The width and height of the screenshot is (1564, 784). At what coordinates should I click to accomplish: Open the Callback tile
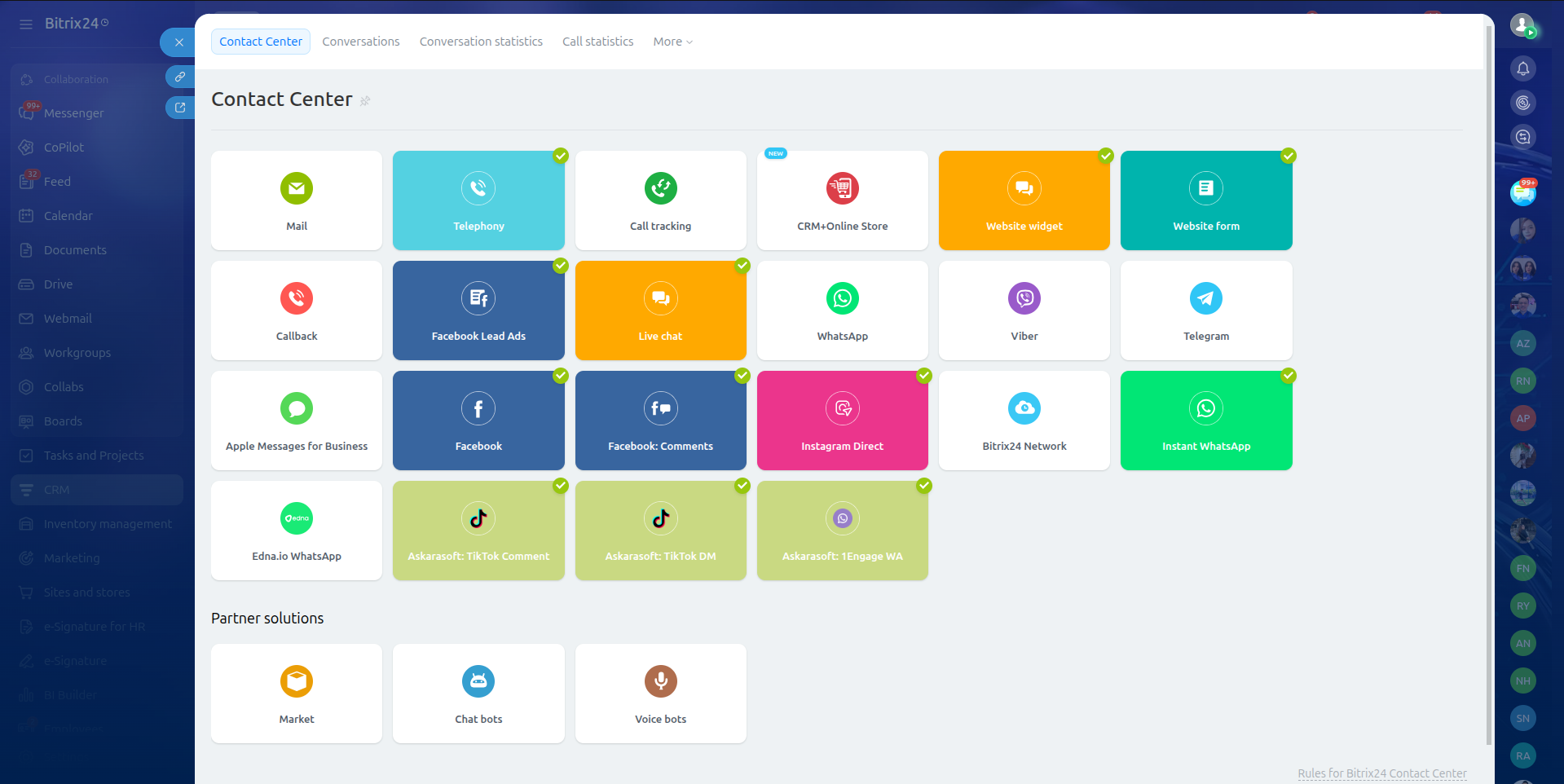click(297, 311)
